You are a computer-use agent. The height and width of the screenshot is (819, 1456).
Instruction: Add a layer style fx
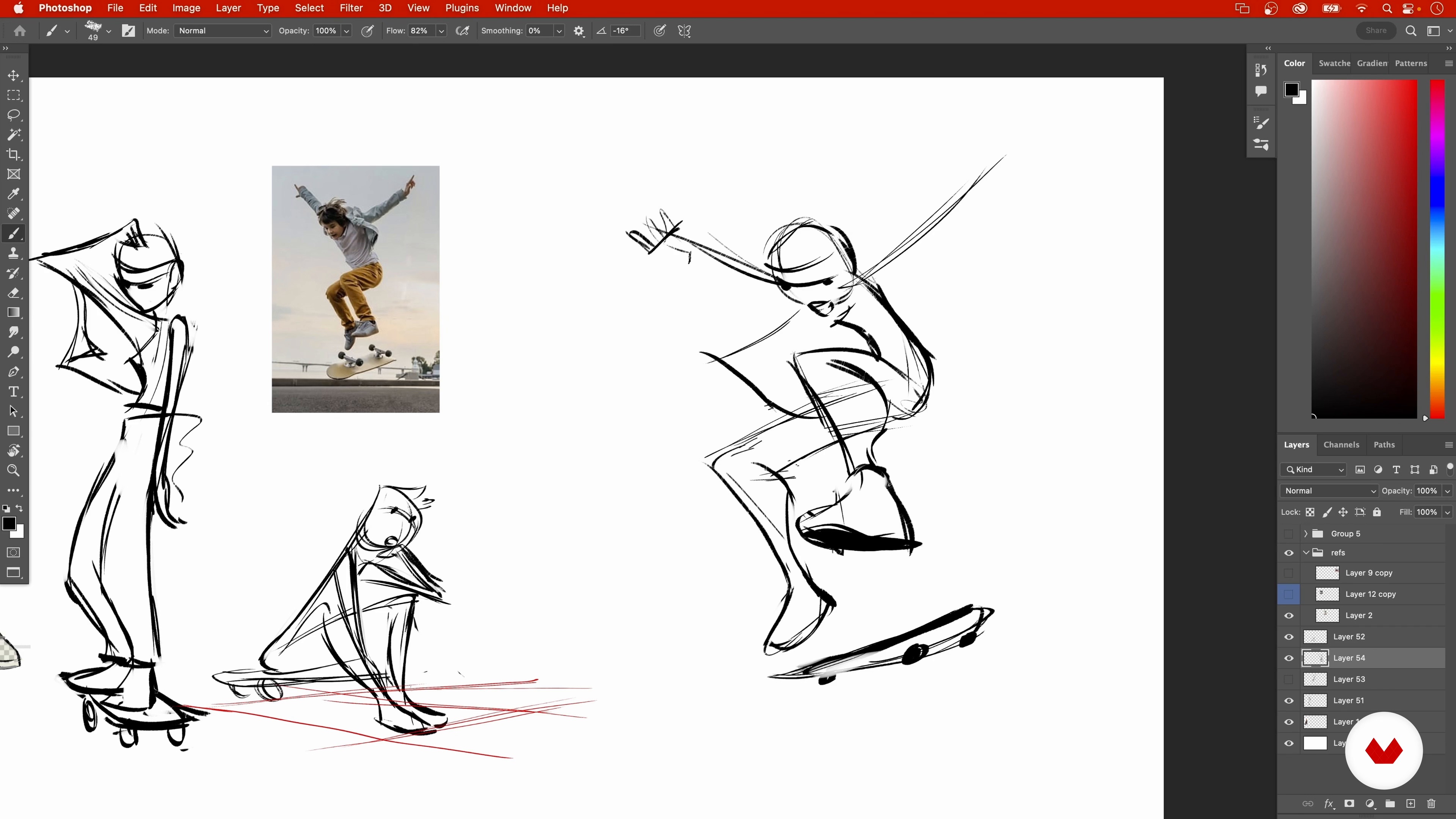click(1329, 804)
